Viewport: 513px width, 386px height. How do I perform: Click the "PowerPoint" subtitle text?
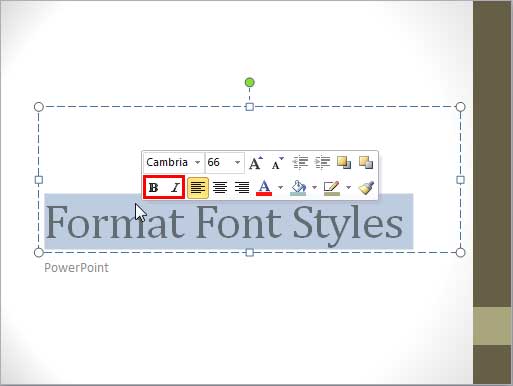[76, 268]
